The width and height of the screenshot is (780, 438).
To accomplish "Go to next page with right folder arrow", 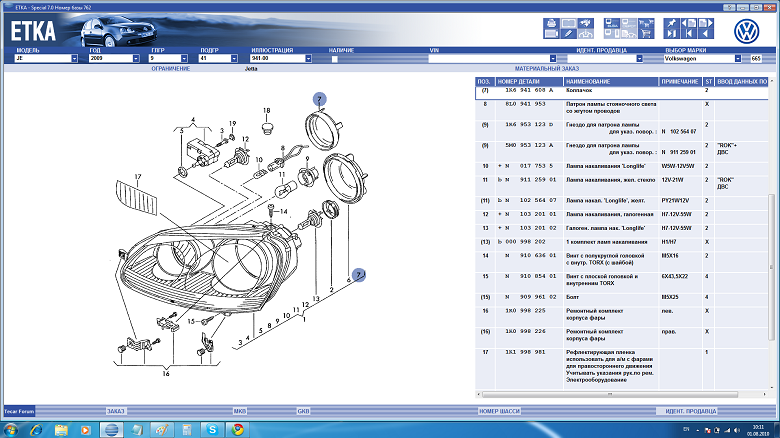I will point(706,23).
